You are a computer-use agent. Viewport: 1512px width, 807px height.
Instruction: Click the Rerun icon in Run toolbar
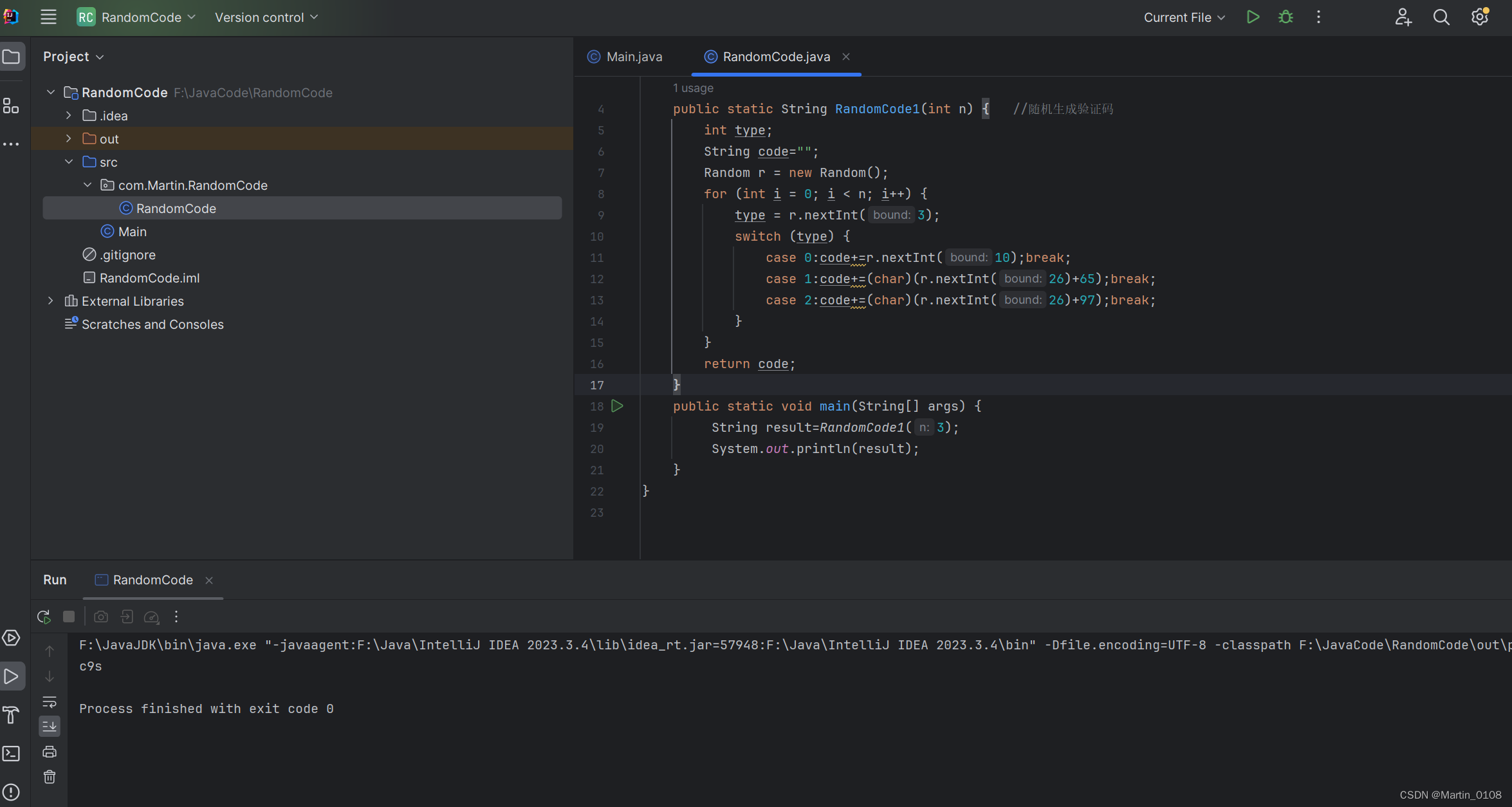[x=44, y=617]
